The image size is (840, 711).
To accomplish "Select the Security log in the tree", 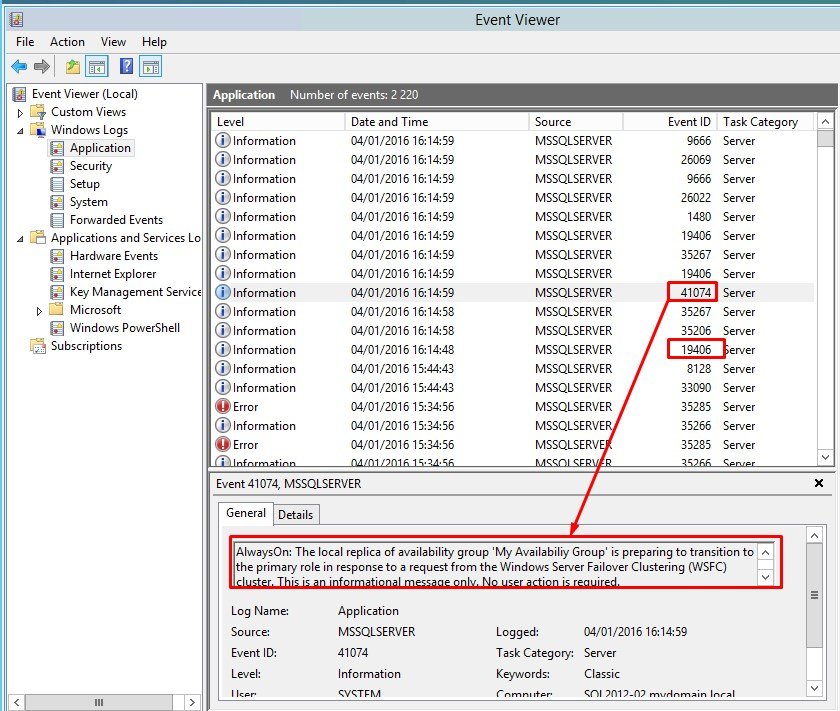I will pos(90,166).
